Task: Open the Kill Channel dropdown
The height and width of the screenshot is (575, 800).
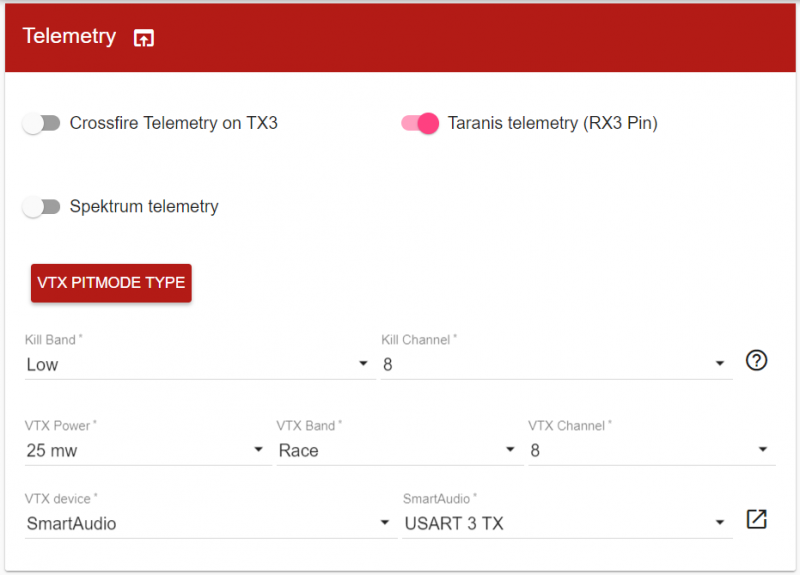Action: [555, 365]
